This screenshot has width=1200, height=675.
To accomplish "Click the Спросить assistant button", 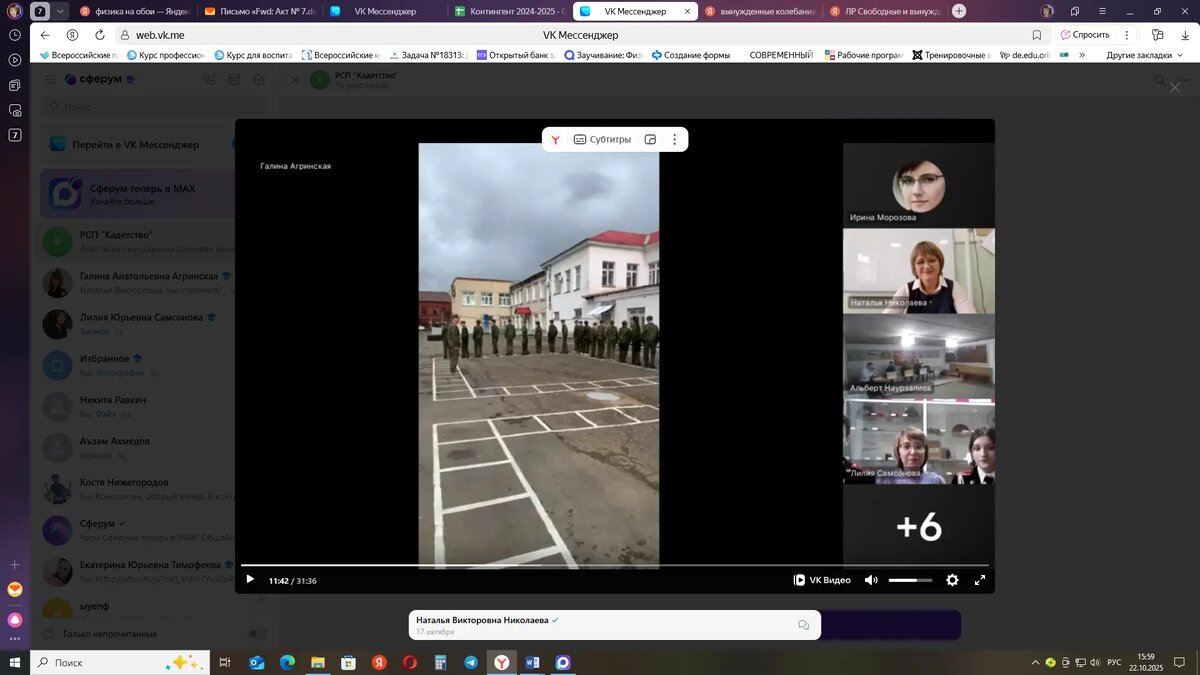I will [x=1085, y=34].
